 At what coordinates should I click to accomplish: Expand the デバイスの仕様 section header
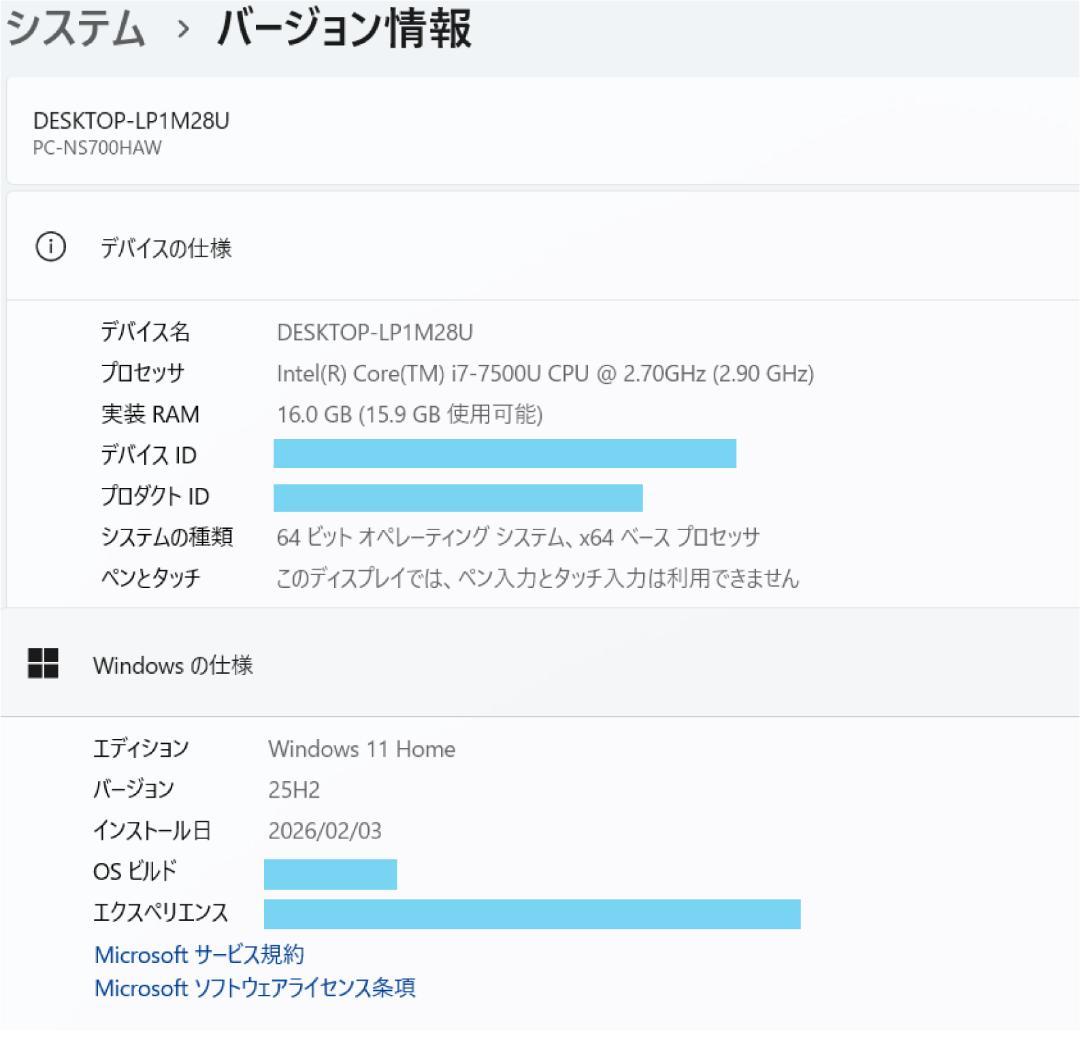tap(165, 244)
